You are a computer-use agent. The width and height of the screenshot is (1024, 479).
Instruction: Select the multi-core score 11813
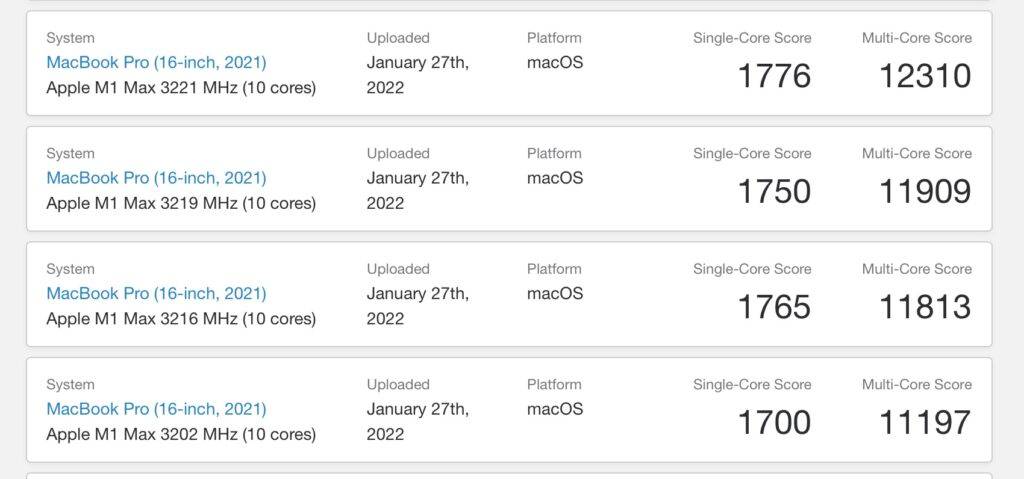click(x=925, y=307)
